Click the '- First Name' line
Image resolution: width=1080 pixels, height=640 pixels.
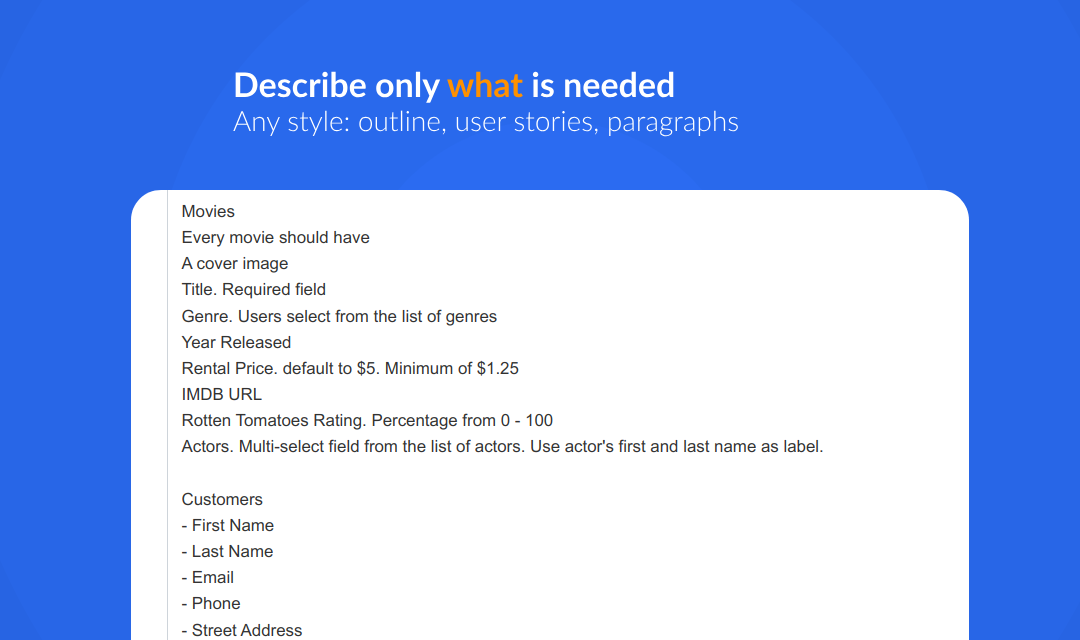tap(228, 526)
